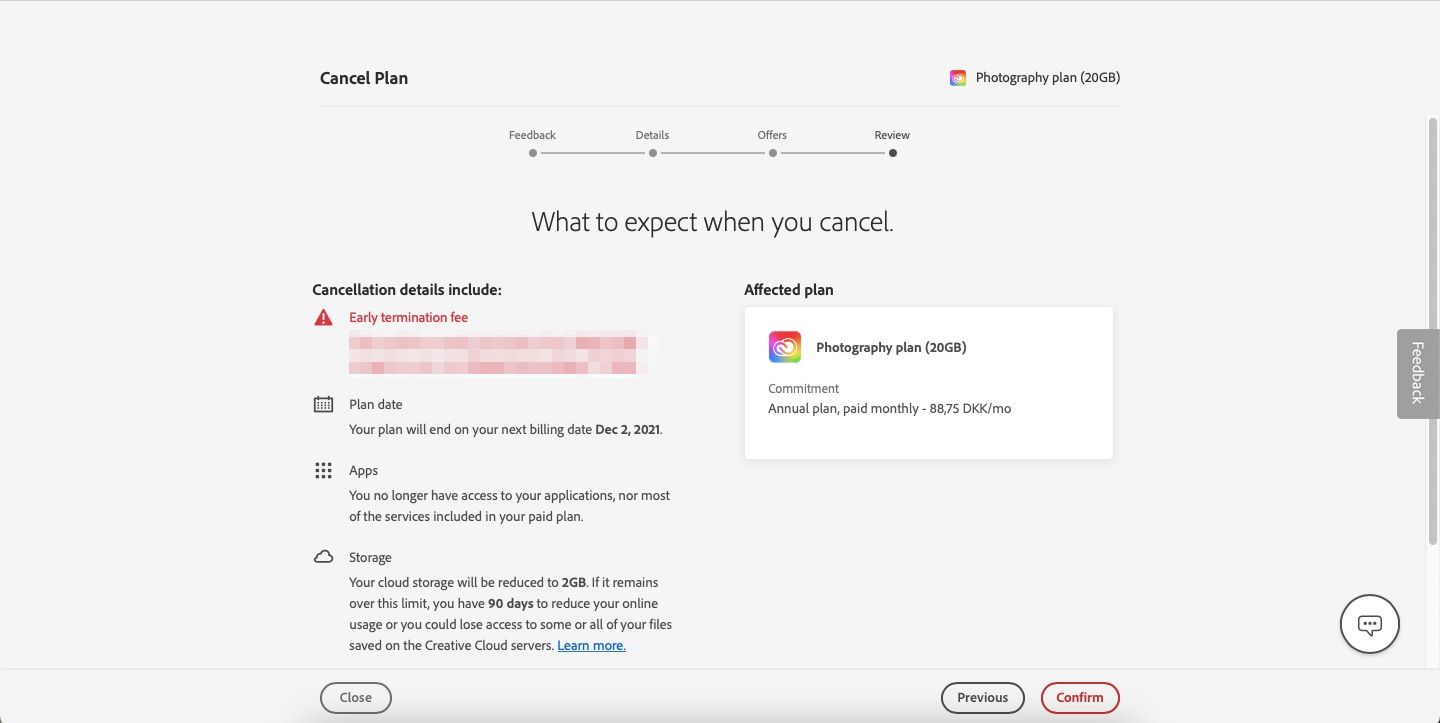Image resolution: width=1440 pixels, height=723 pixels.
Task: Click the Photography plan (20GB) header label
Action: point(1048,78)
